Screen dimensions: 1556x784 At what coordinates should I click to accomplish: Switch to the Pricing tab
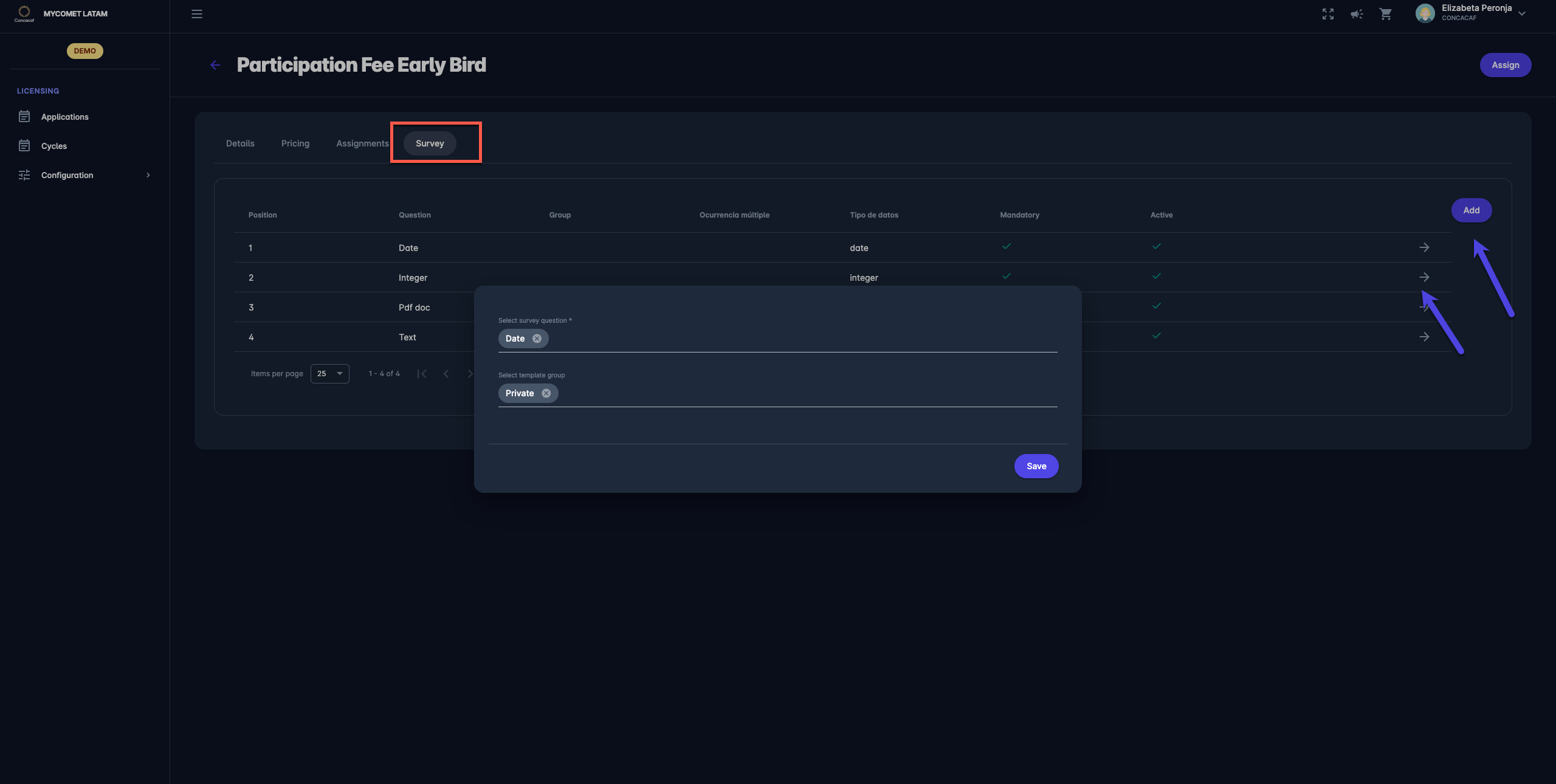coord(295,143)
